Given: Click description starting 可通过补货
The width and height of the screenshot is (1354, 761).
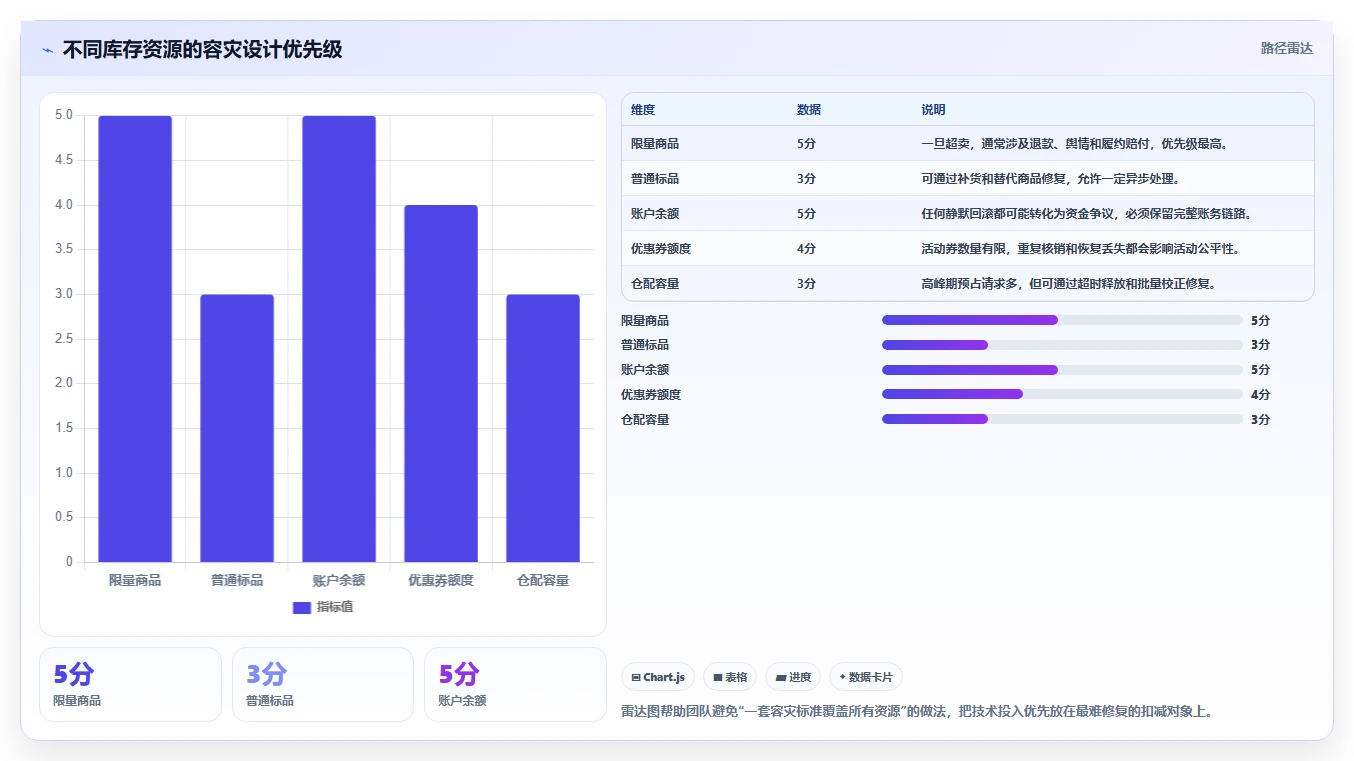Looking at the screenshot, I should (x=1050, y=179).
